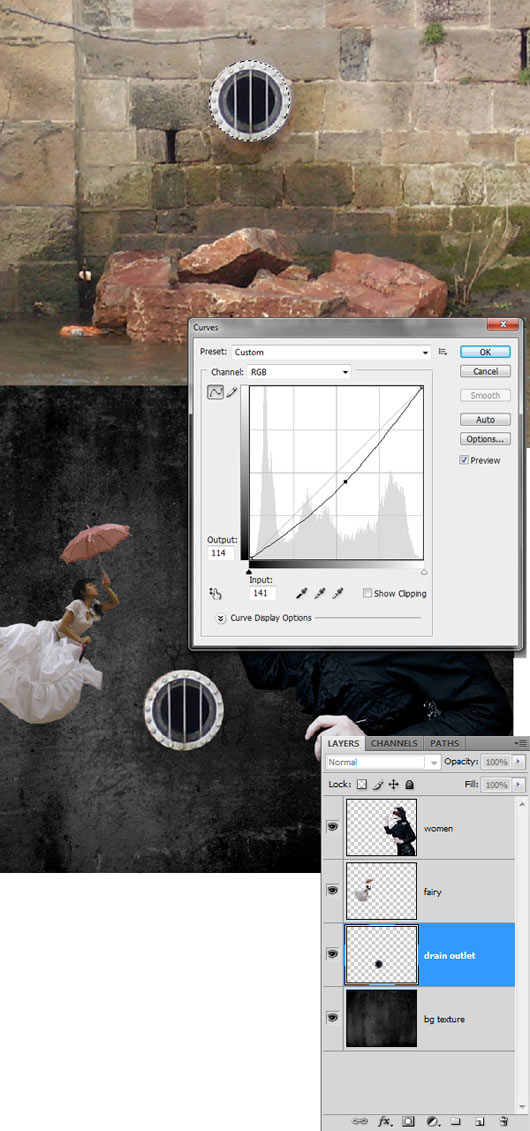Viewport: 530px width, 1131px height.
Task: Toggle the Preview checkbox in Curves
Action: [464, 460]
